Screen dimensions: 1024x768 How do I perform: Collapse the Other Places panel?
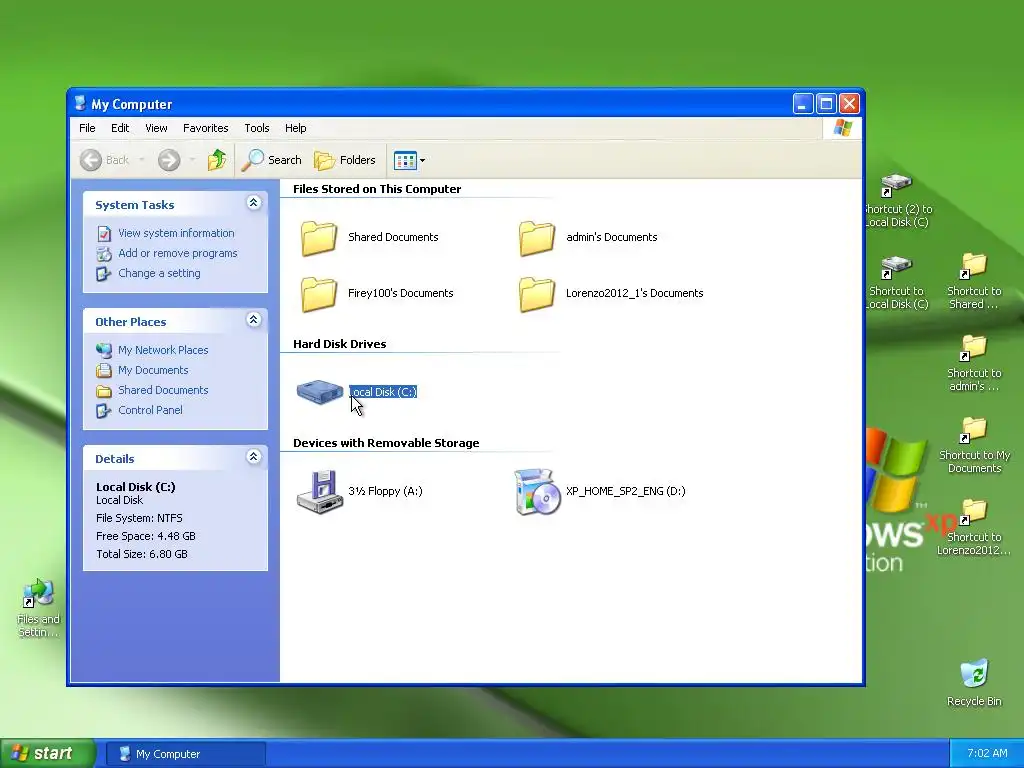pos(253,320)
